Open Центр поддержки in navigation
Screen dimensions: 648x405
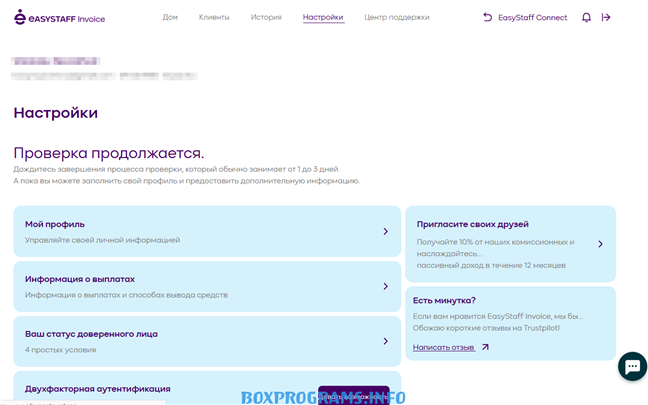pos(397,18)
